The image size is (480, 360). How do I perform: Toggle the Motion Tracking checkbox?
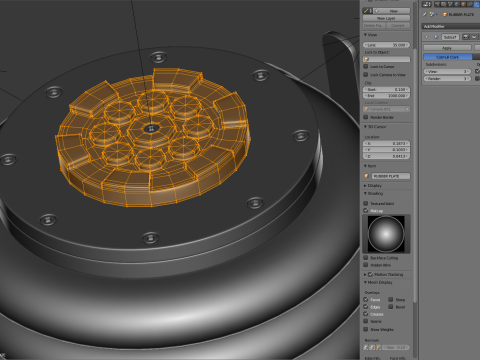coord(370,274)
